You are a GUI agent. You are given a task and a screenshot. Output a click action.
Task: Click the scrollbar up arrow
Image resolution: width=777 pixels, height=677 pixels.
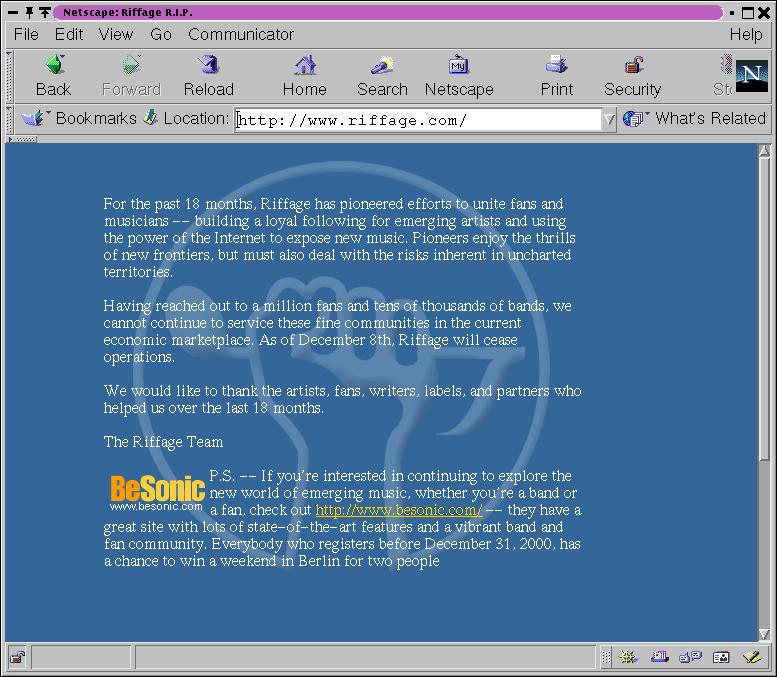[x=765, y=151]
